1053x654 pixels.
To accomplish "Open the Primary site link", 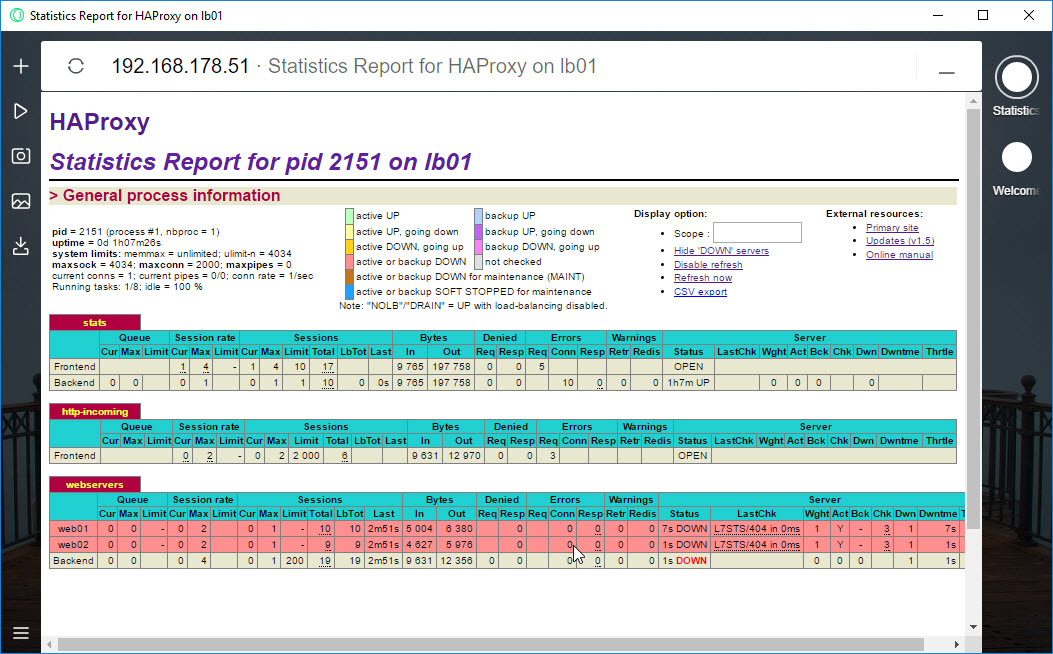I will [892, 228].
